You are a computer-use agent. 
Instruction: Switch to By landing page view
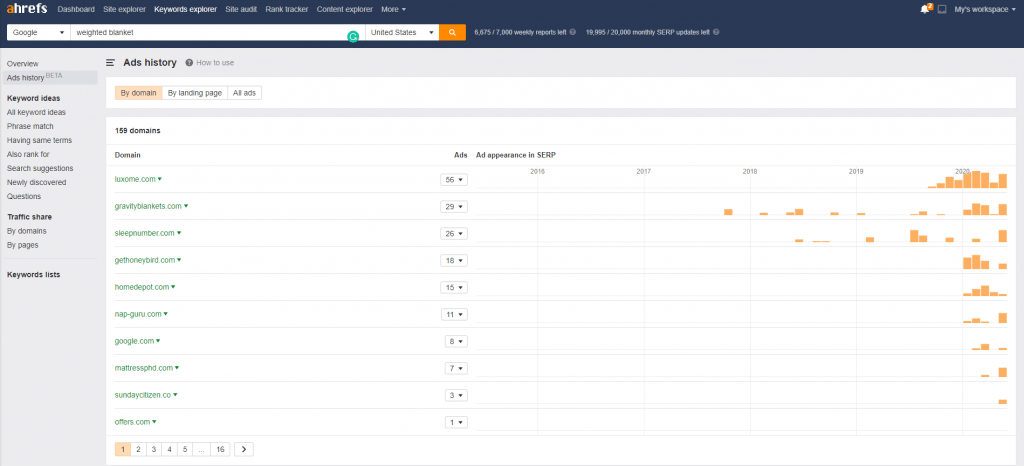[194, 93]
